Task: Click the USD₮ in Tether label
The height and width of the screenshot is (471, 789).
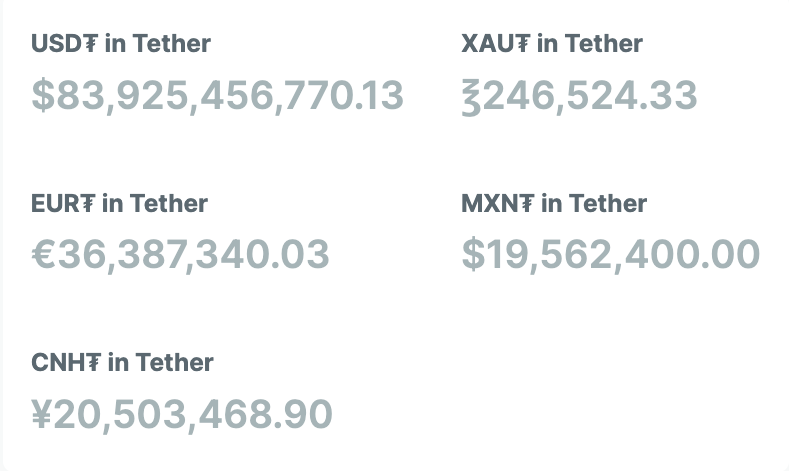Action: pos(121,44)
